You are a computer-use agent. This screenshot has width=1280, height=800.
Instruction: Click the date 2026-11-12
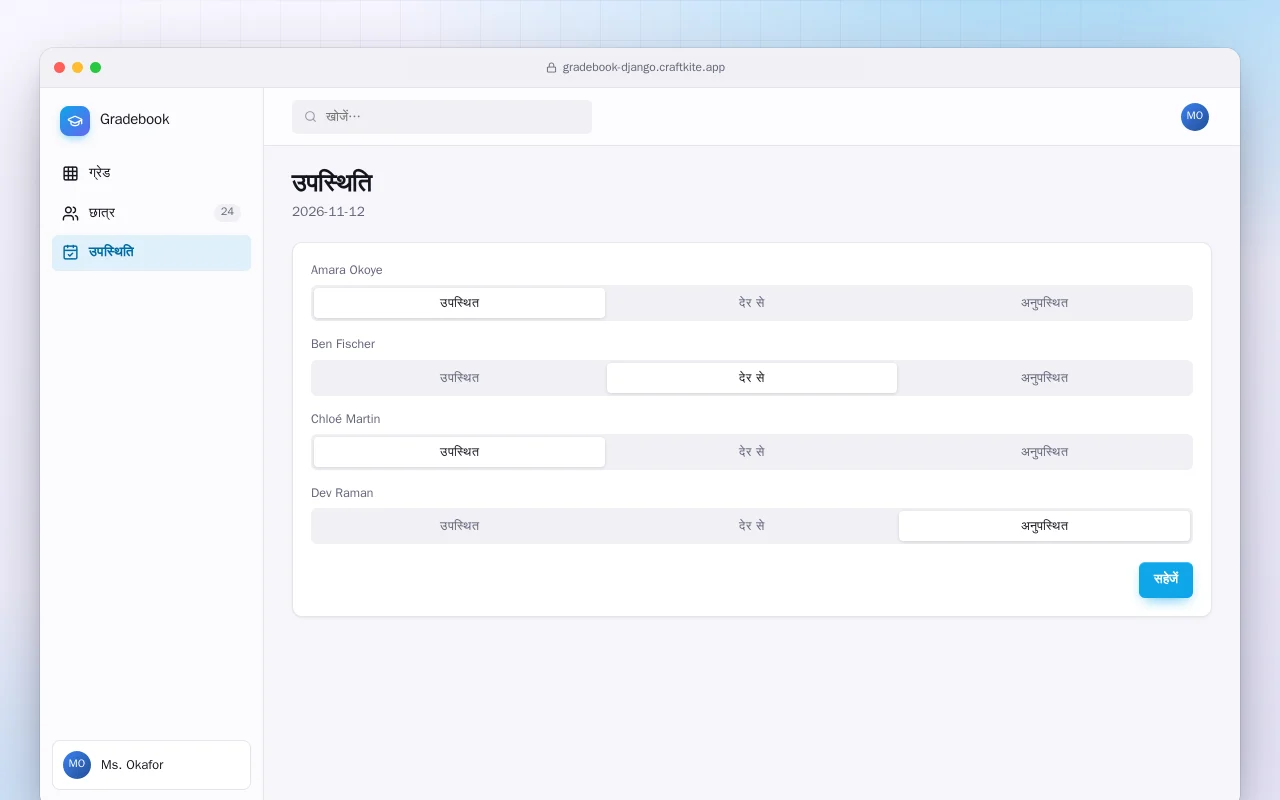coord(328,212)
